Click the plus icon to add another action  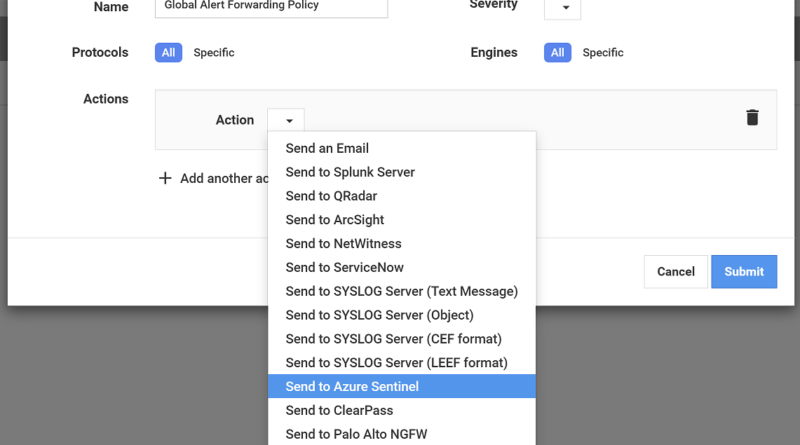[x=165, y=178]
